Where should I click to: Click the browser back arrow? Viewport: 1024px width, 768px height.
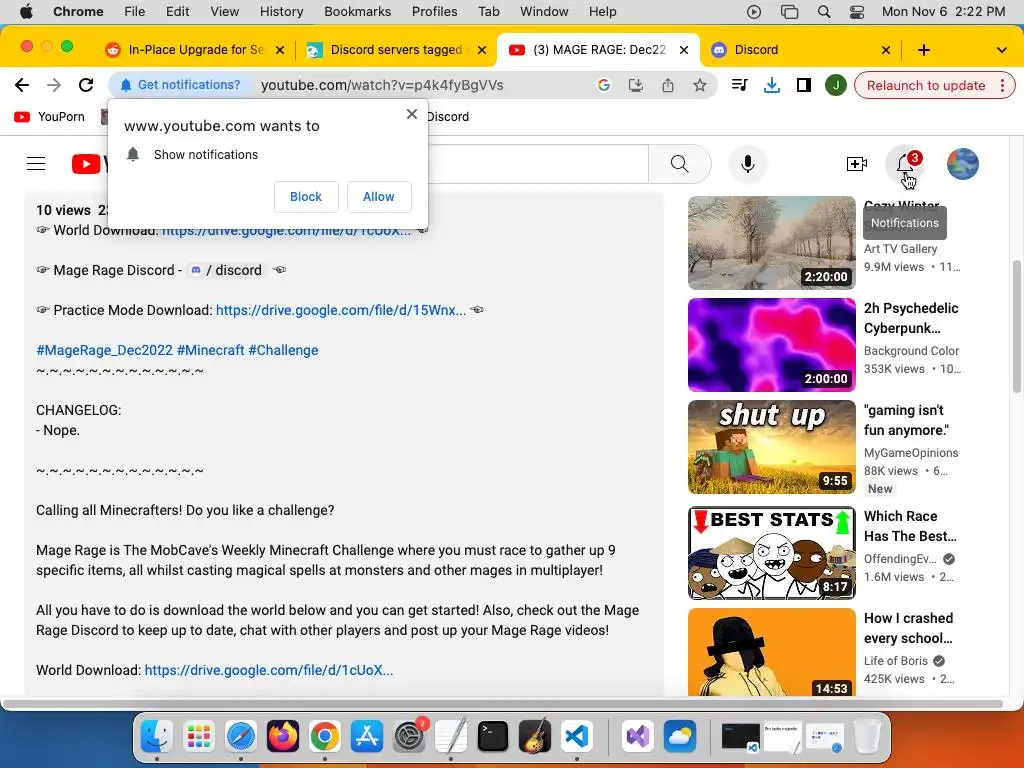pos(22,85)
